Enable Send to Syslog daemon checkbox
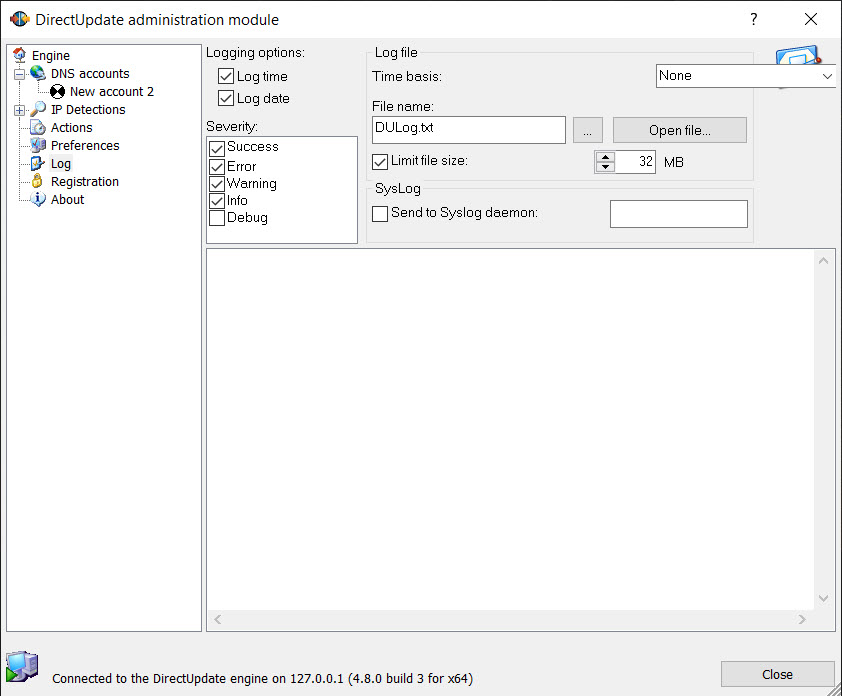This screenshot has height=696, width=842. click(x=380, y=214)
